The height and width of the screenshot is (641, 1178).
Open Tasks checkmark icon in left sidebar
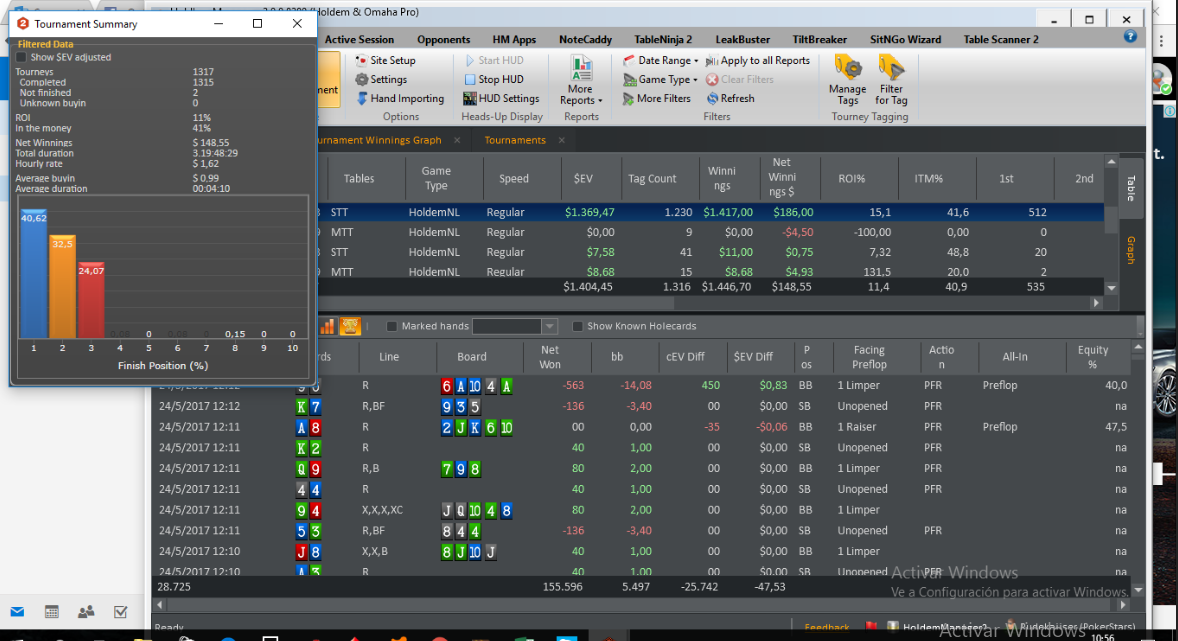(x=120, y=612)
